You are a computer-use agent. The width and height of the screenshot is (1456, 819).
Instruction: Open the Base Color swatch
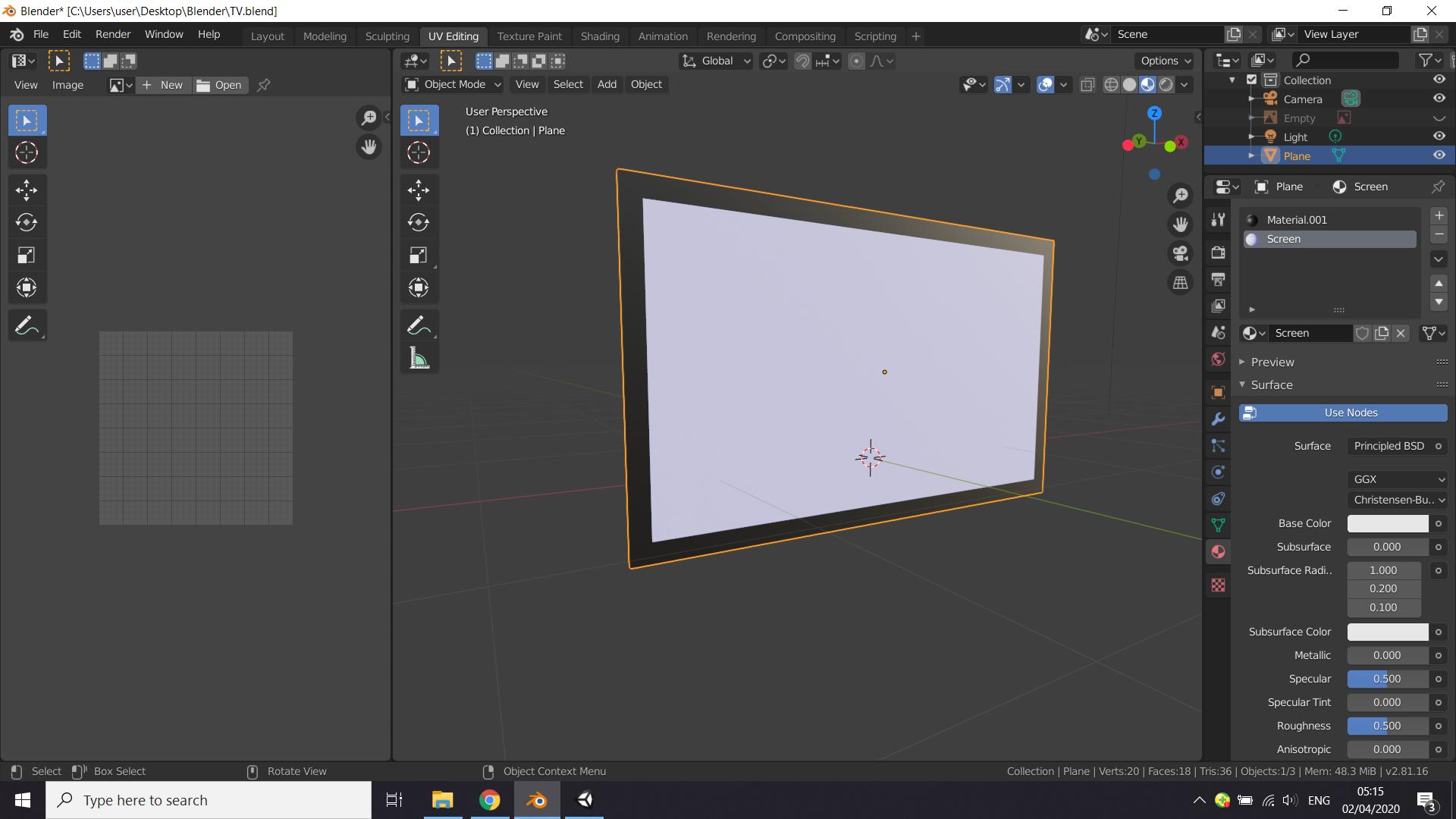[x=1388, y=523]
